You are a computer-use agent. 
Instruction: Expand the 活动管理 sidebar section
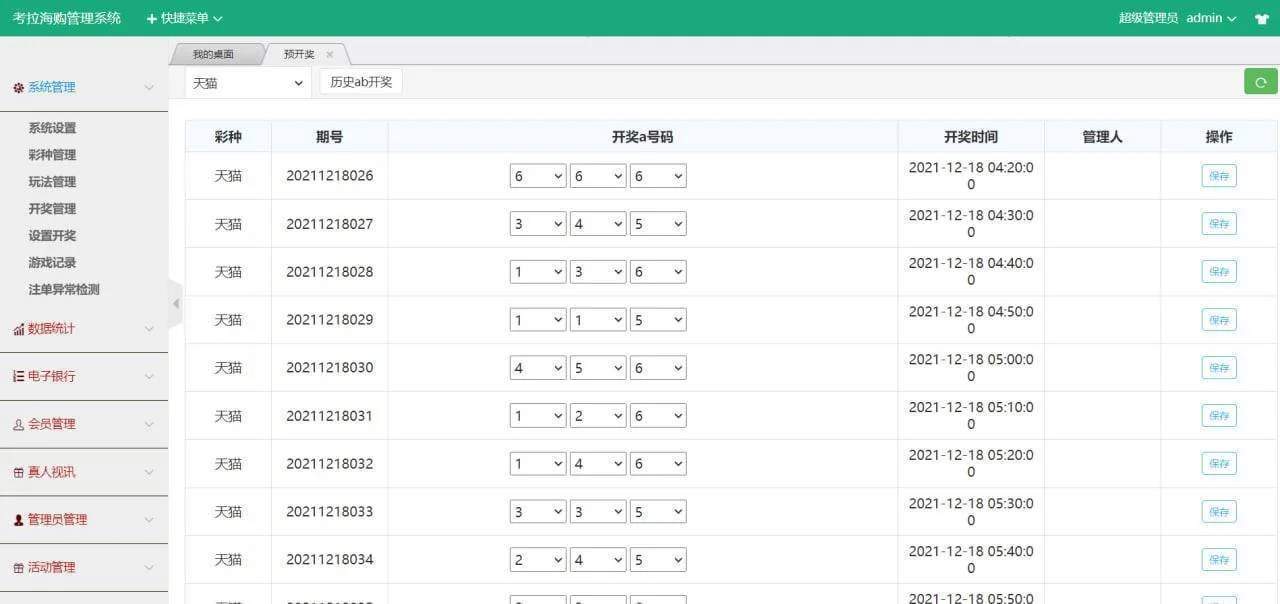[51, 568]
